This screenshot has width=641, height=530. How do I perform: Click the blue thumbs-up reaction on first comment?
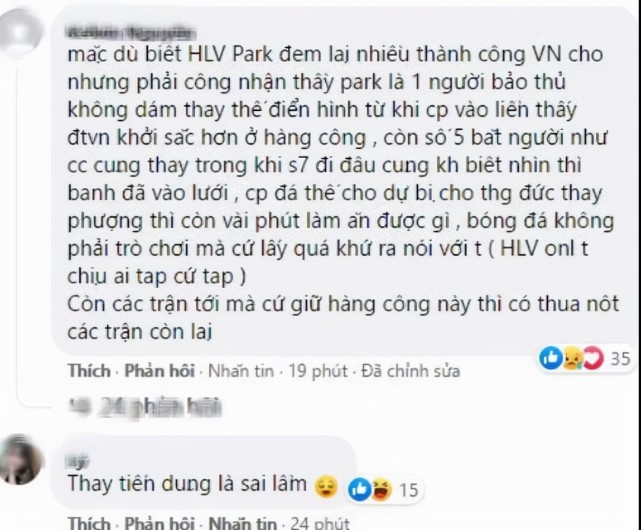pos(551,358)
